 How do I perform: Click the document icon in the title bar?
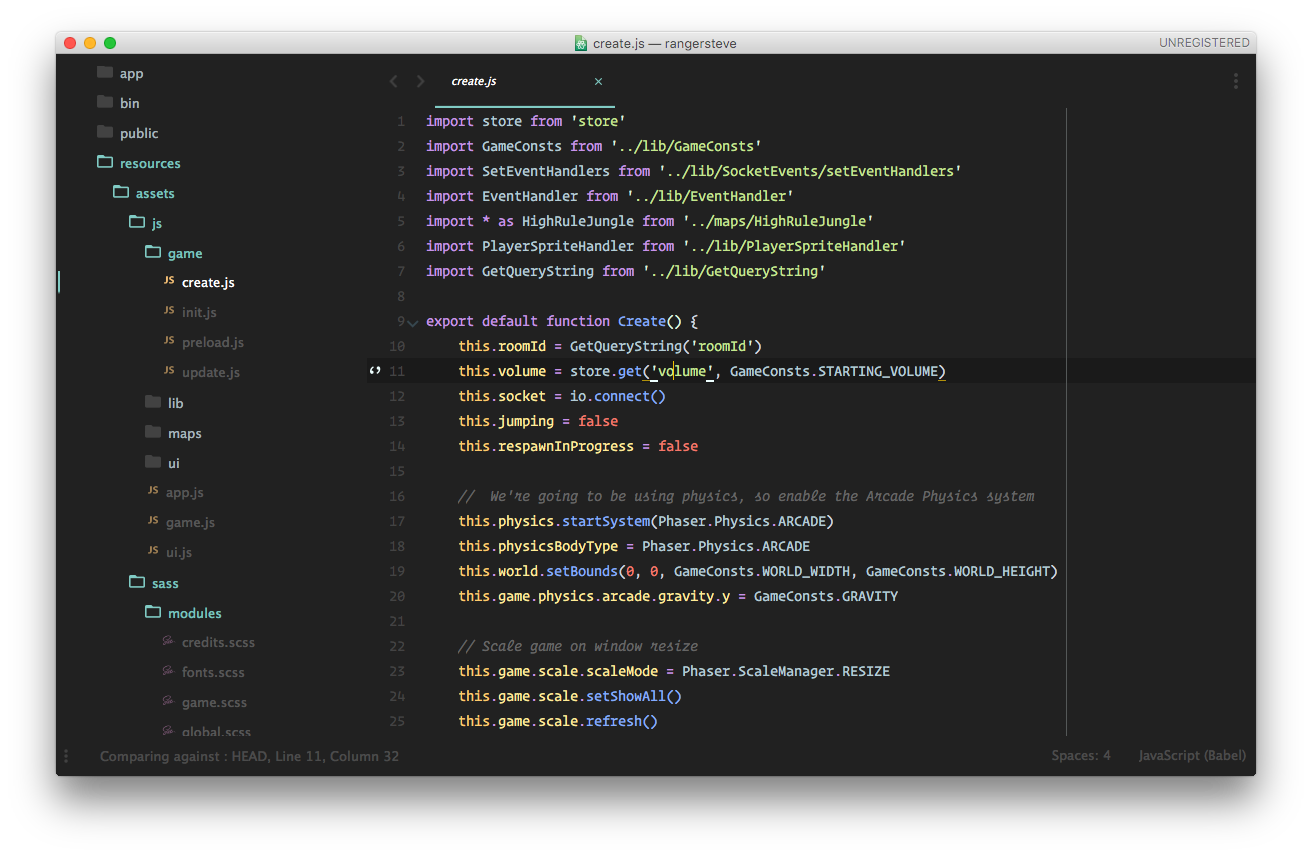(x=580, y=43)
